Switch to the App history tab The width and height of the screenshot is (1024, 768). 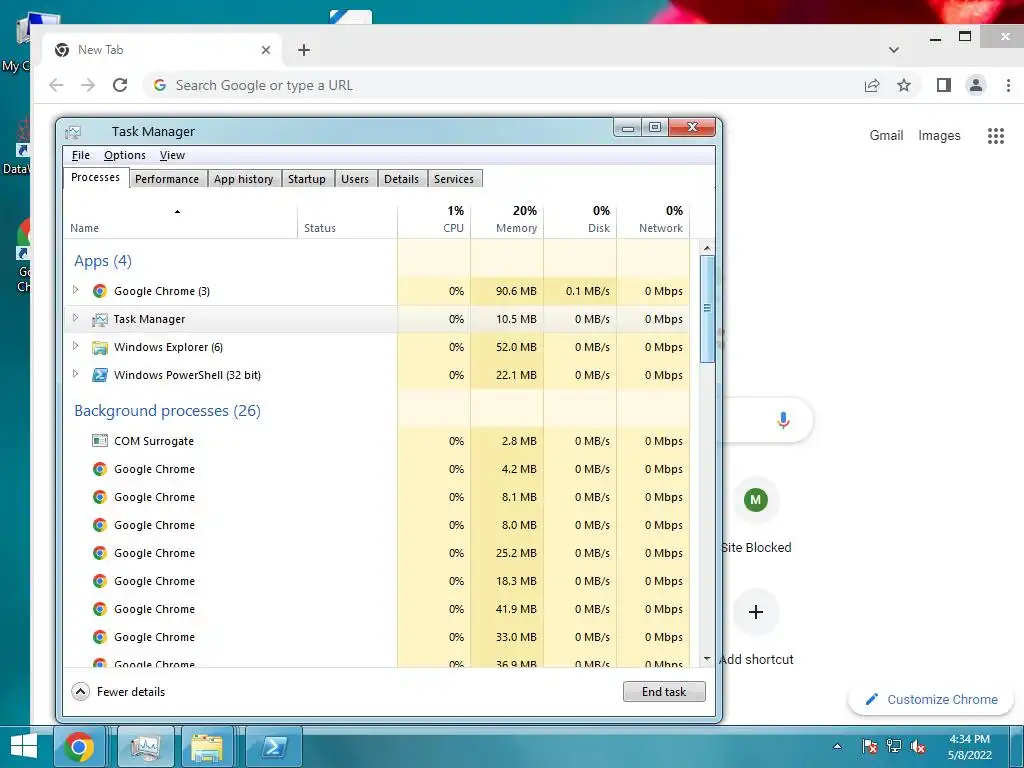point(244,179)
